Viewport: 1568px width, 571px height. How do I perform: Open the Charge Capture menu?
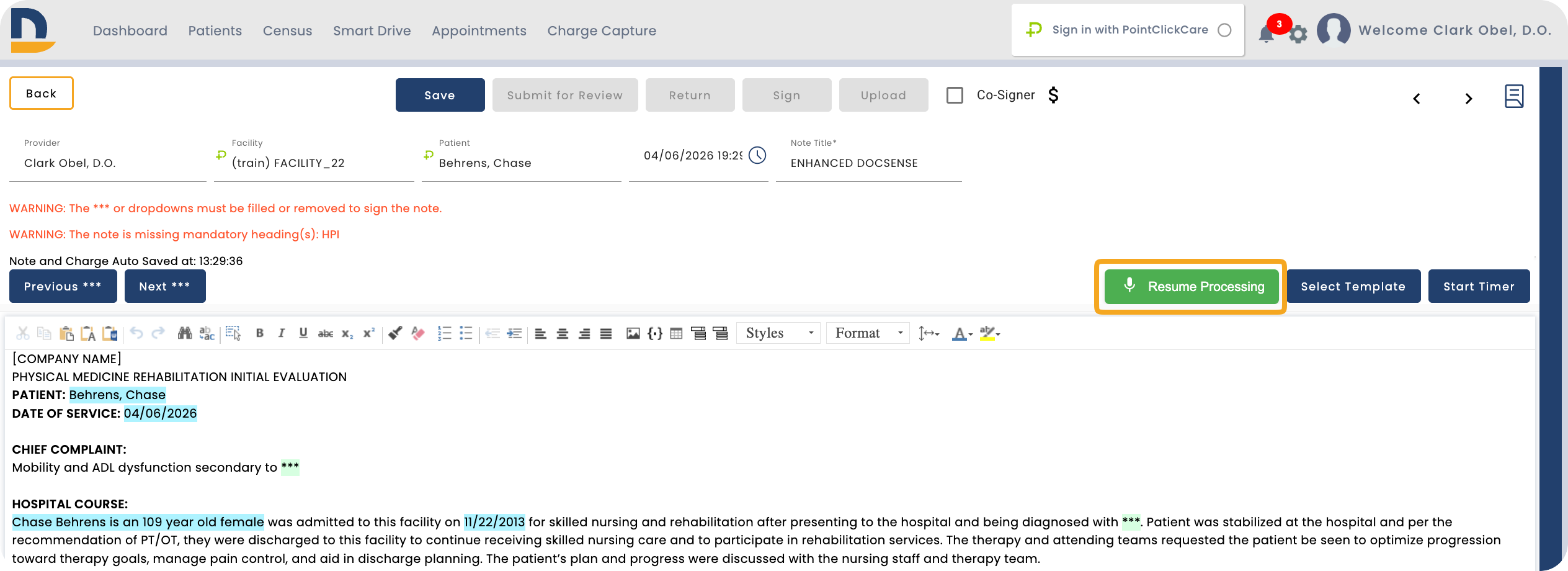coord(602,30)
